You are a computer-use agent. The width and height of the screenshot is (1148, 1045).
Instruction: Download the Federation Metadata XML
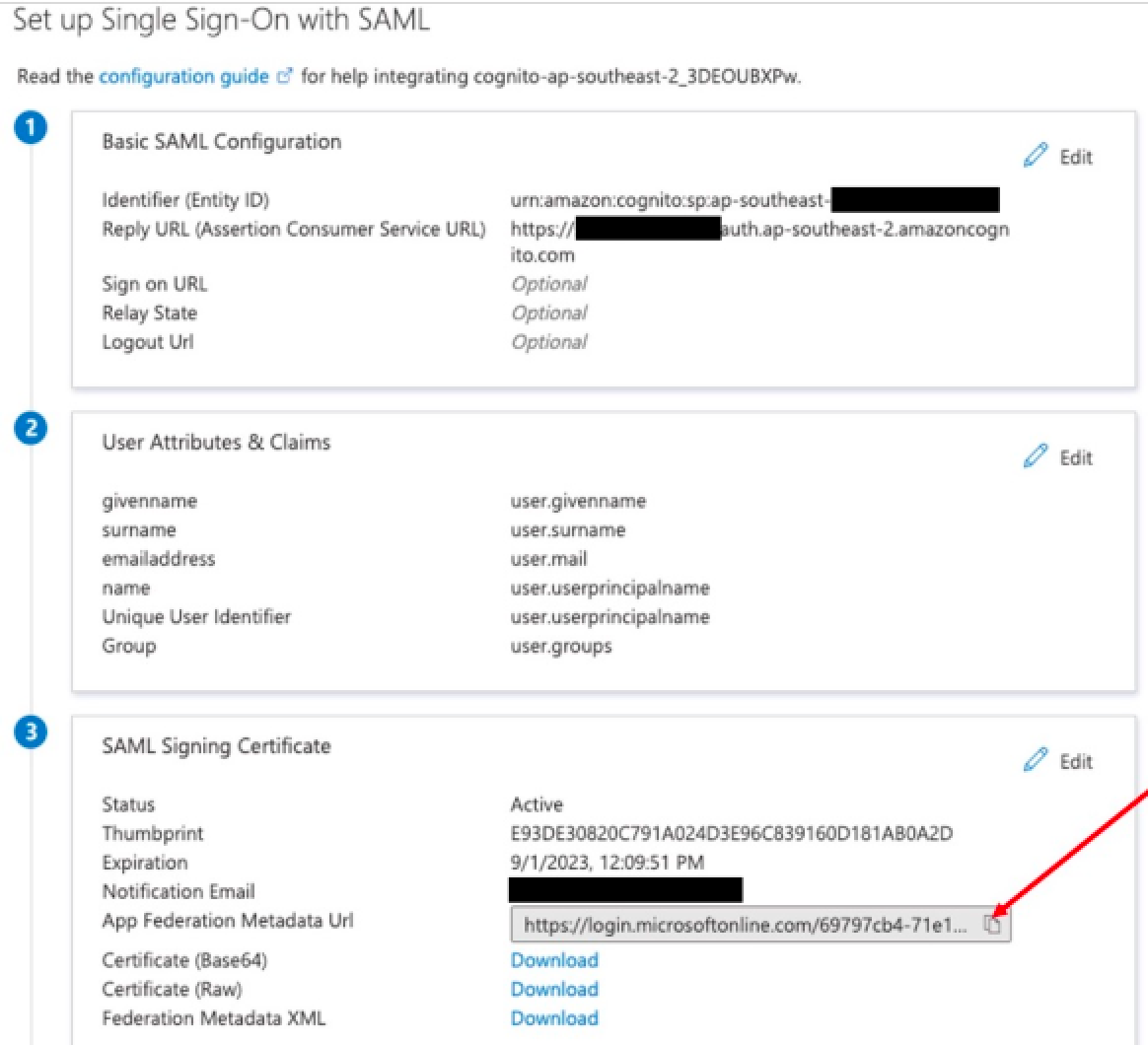(x=554, y=1018)
